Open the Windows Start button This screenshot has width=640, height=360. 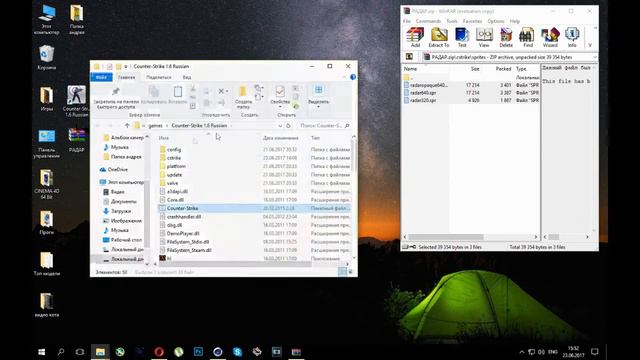click(41, 351)
